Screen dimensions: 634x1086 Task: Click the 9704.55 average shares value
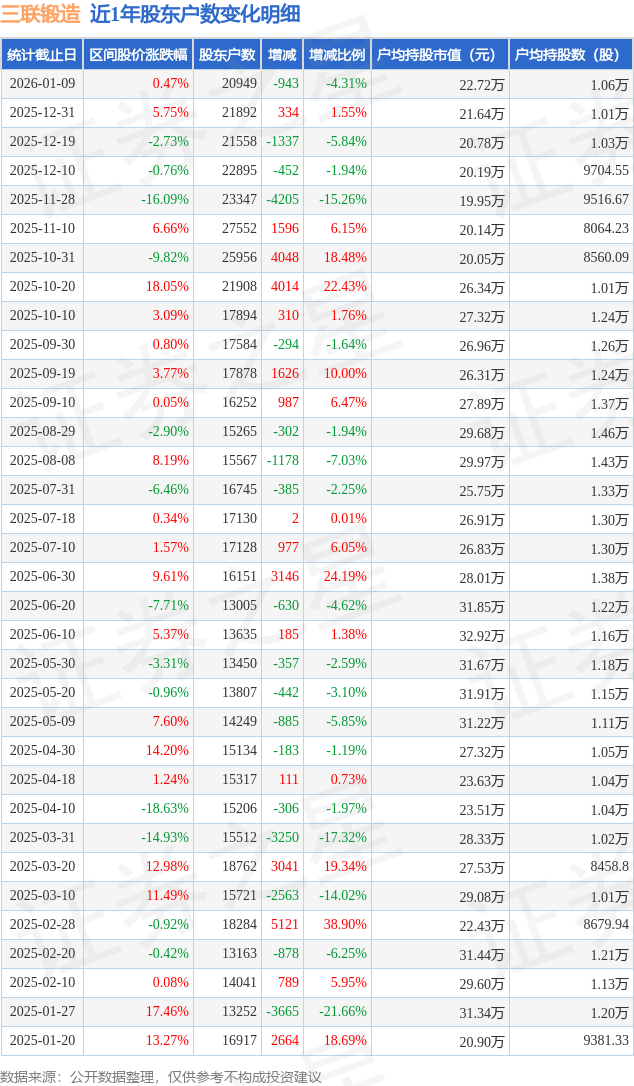click(x=606, y=171)
